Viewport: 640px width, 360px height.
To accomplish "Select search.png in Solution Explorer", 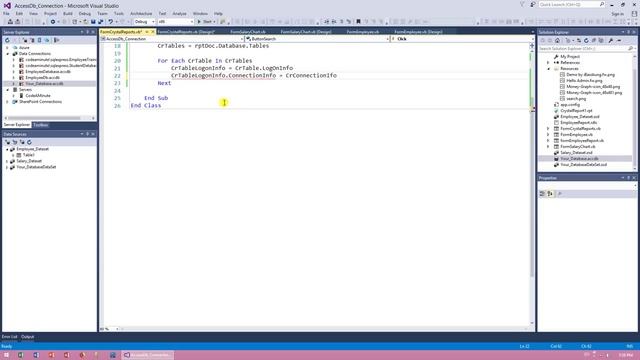I will pos(576,99).
